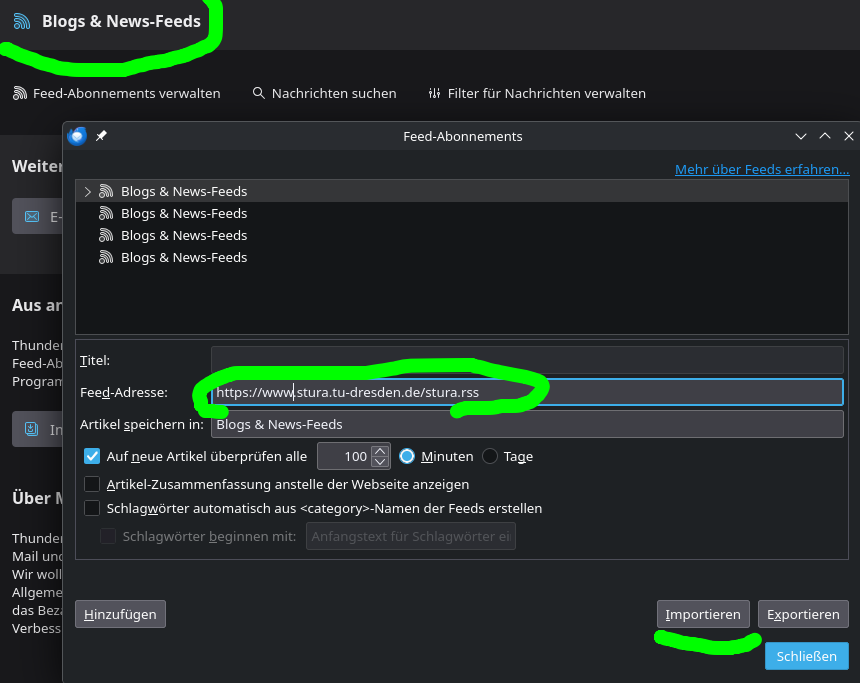Open Nachrichten suchen

pos(324,93)
